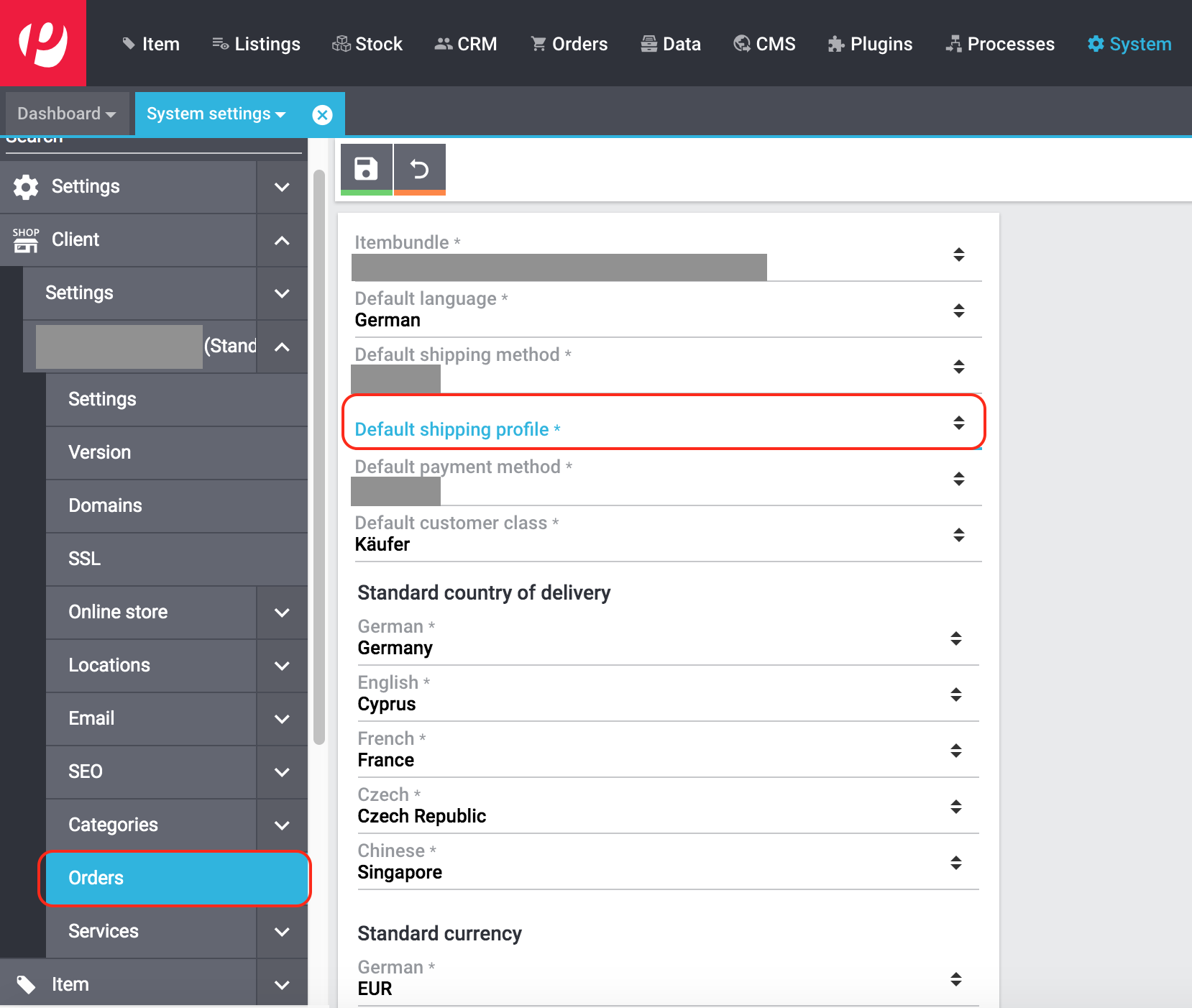Open the Orders menu in top bar

(x=569, y=44)
